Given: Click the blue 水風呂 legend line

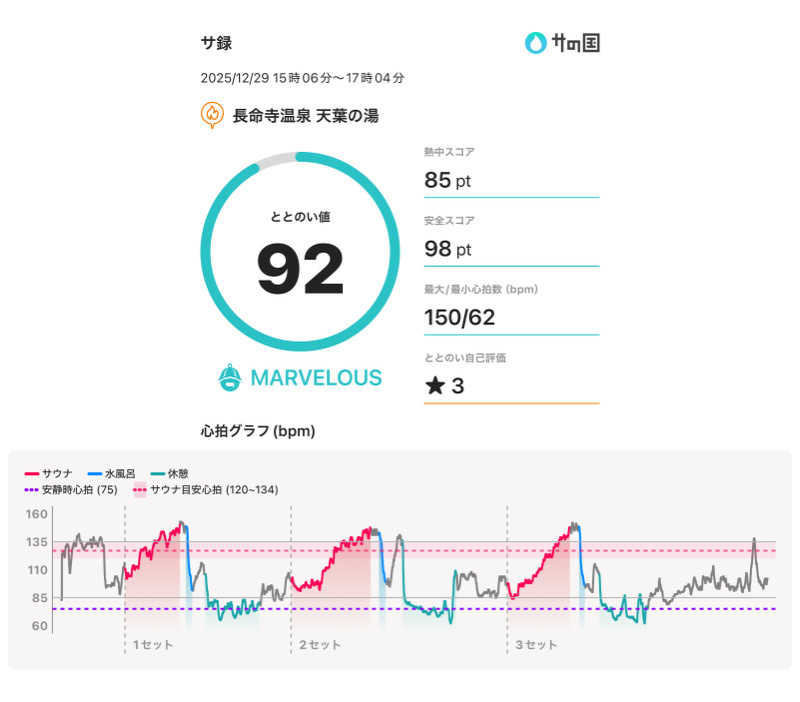Looking at the screenshot, I should click(x=95, y=473).
